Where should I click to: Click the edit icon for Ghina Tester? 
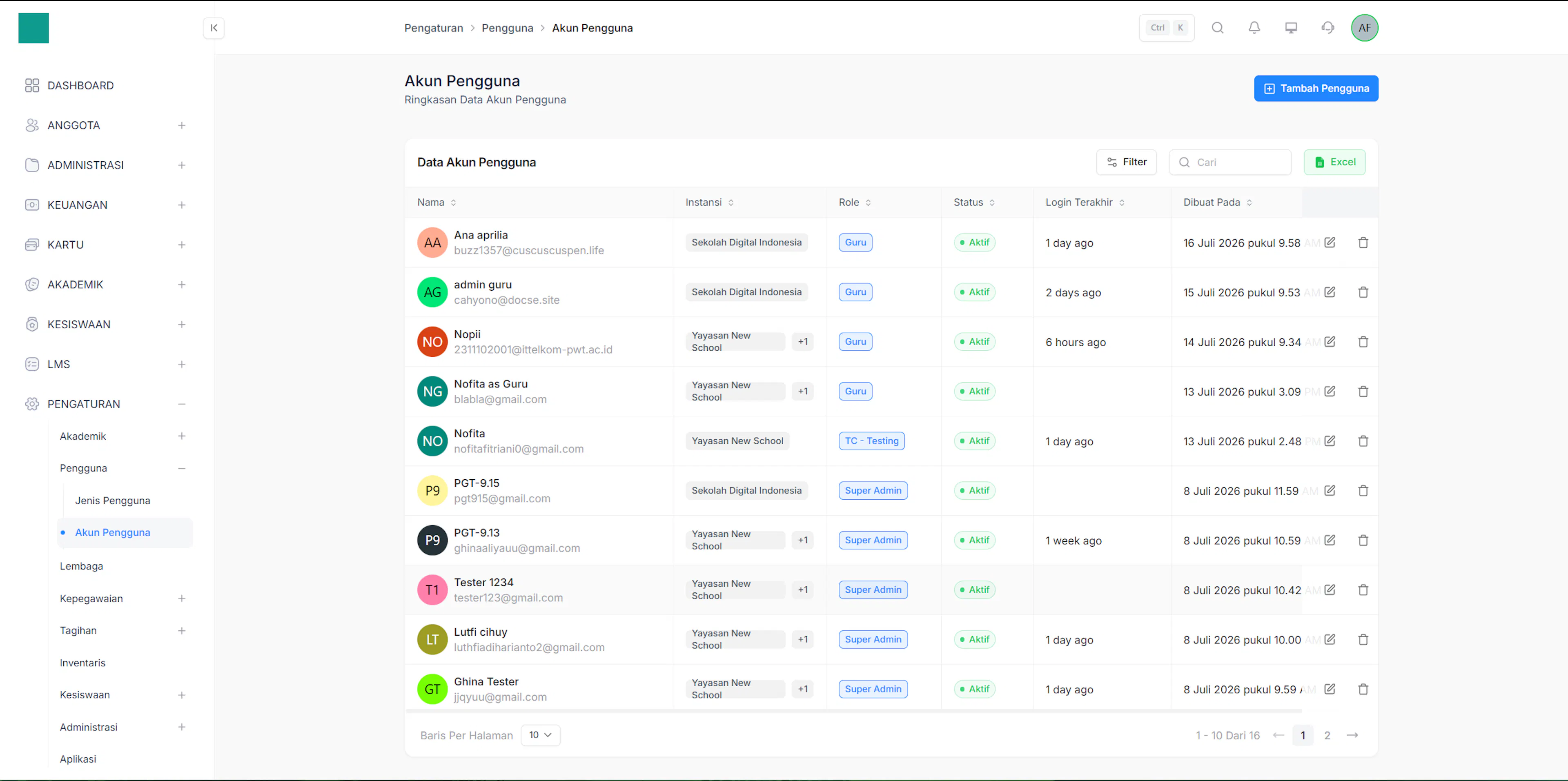click(1330, 689)
